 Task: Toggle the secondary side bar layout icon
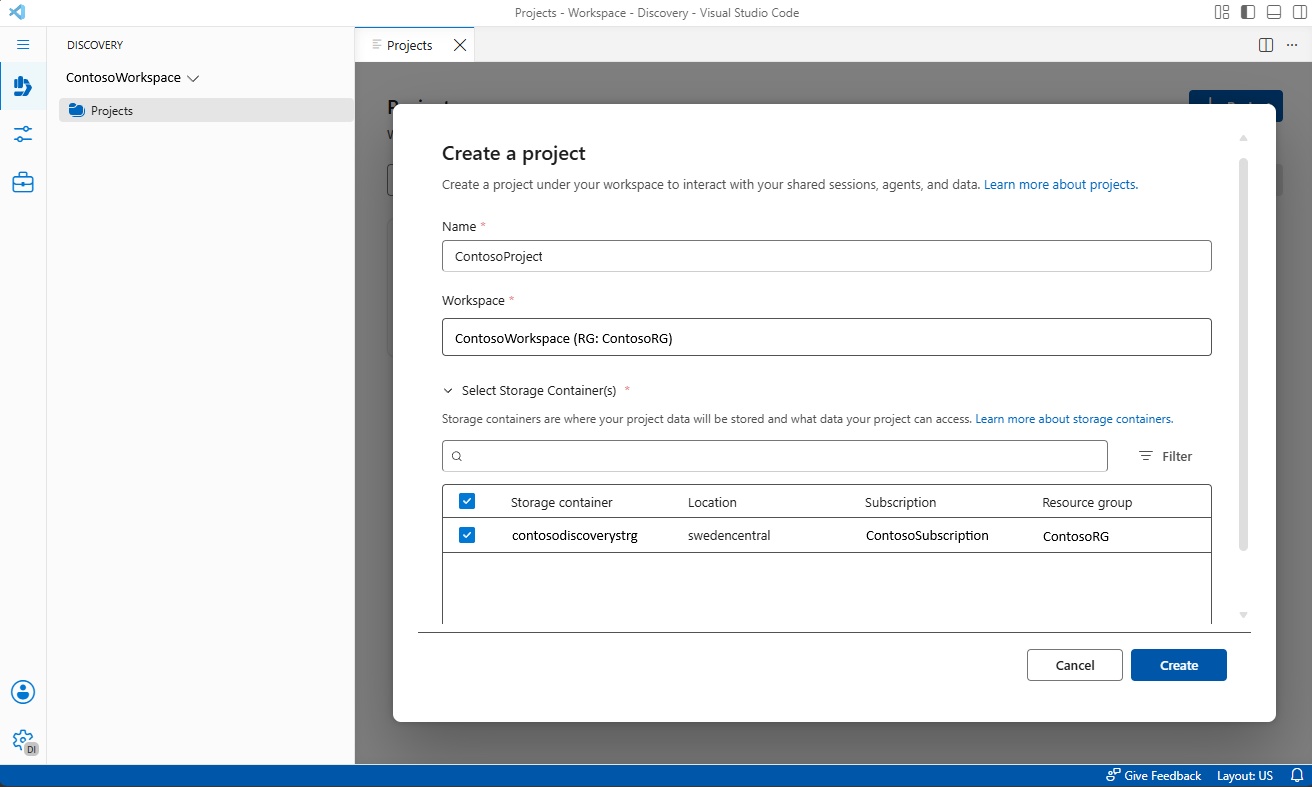(x=1300, y=13)
